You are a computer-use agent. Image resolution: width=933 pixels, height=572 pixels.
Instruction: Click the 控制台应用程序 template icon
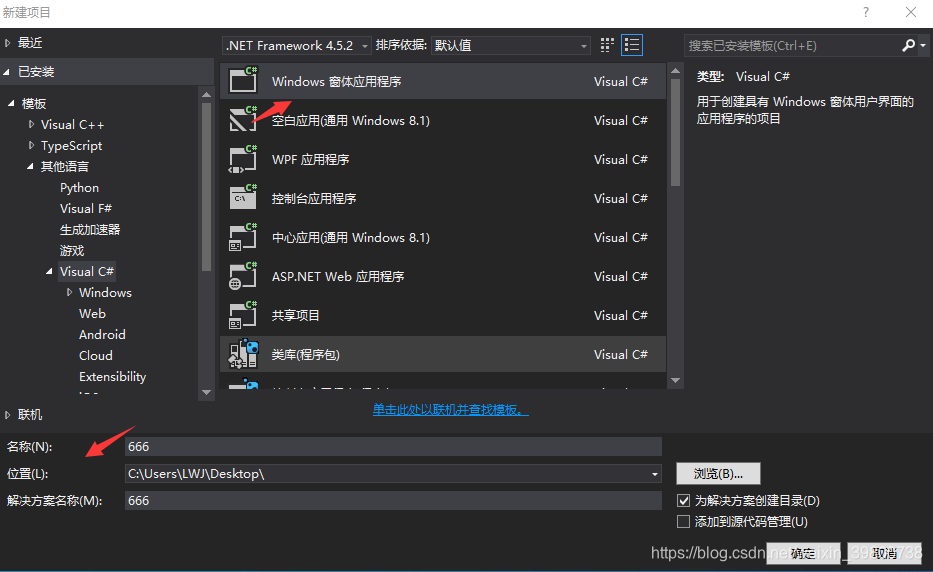point(243,197)
